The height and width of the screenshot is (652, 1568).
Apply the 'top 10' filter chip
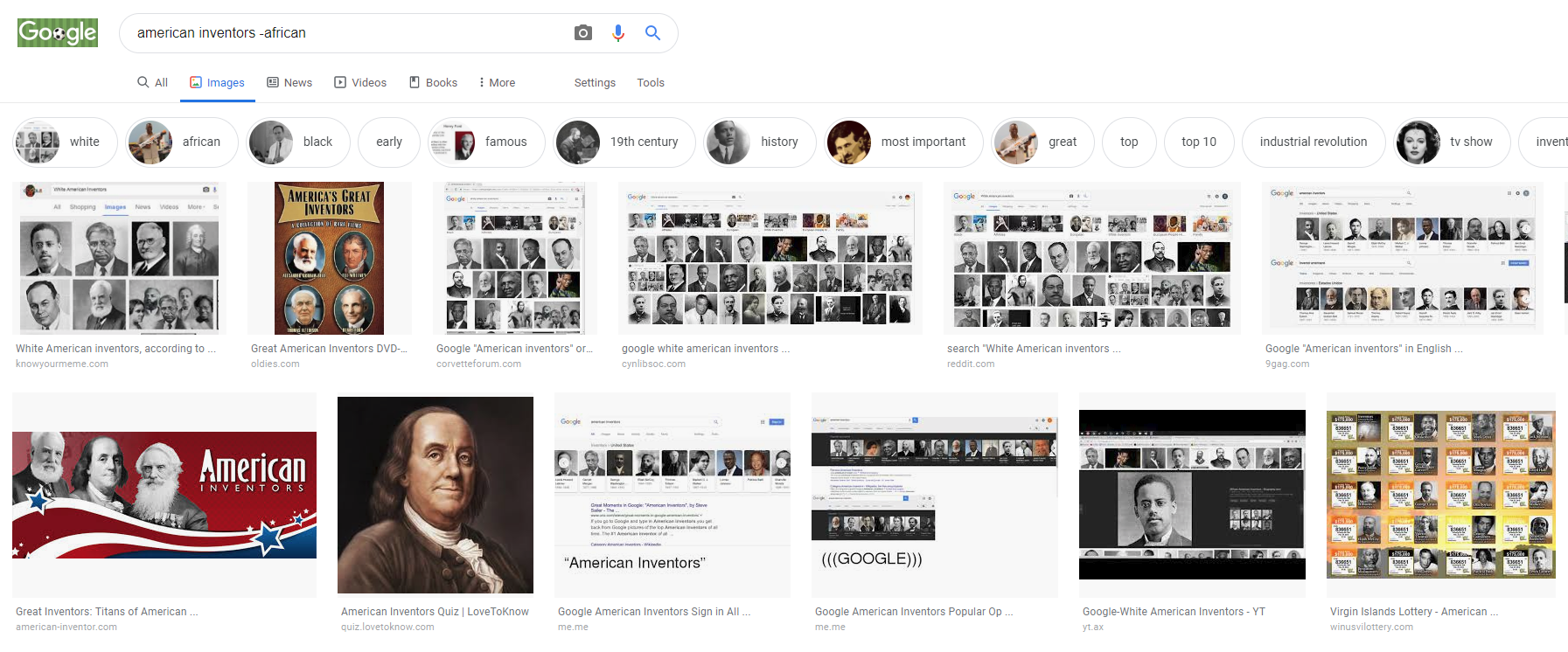(1199, 142)
